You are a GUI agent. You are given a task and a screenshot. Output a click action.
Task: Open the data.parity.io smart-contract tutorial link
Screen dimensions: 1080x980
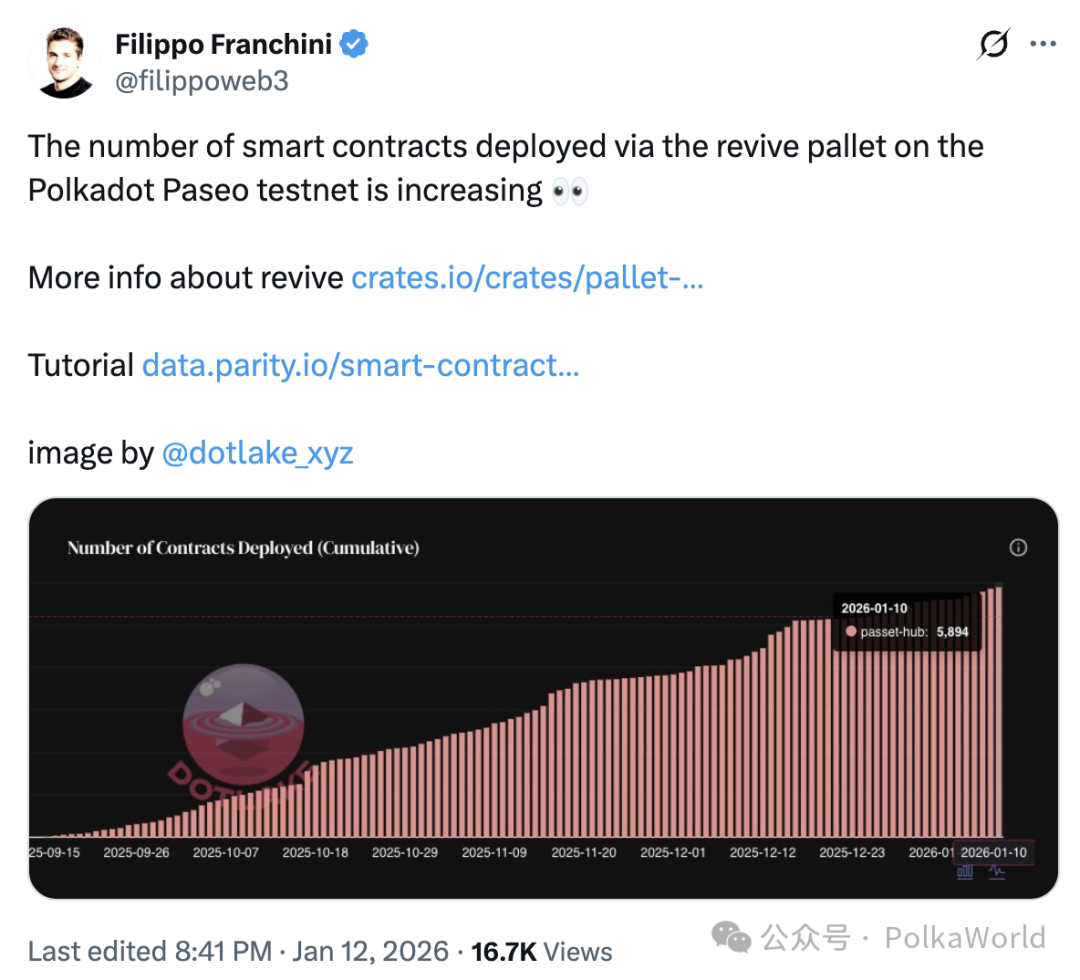point(360,365)
